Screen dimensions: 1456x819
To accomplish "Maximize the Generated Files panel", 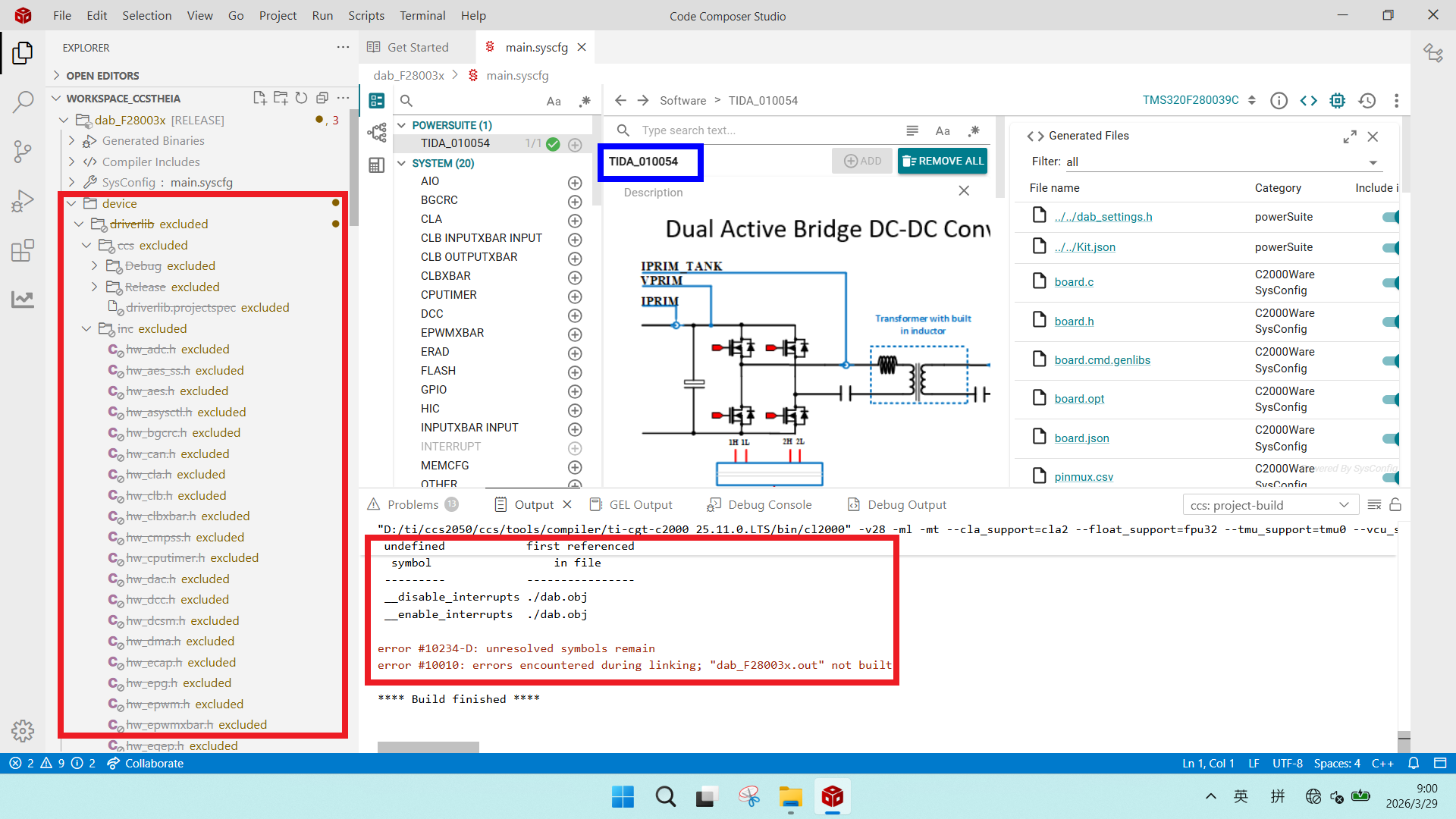I will click(1350, 136).
